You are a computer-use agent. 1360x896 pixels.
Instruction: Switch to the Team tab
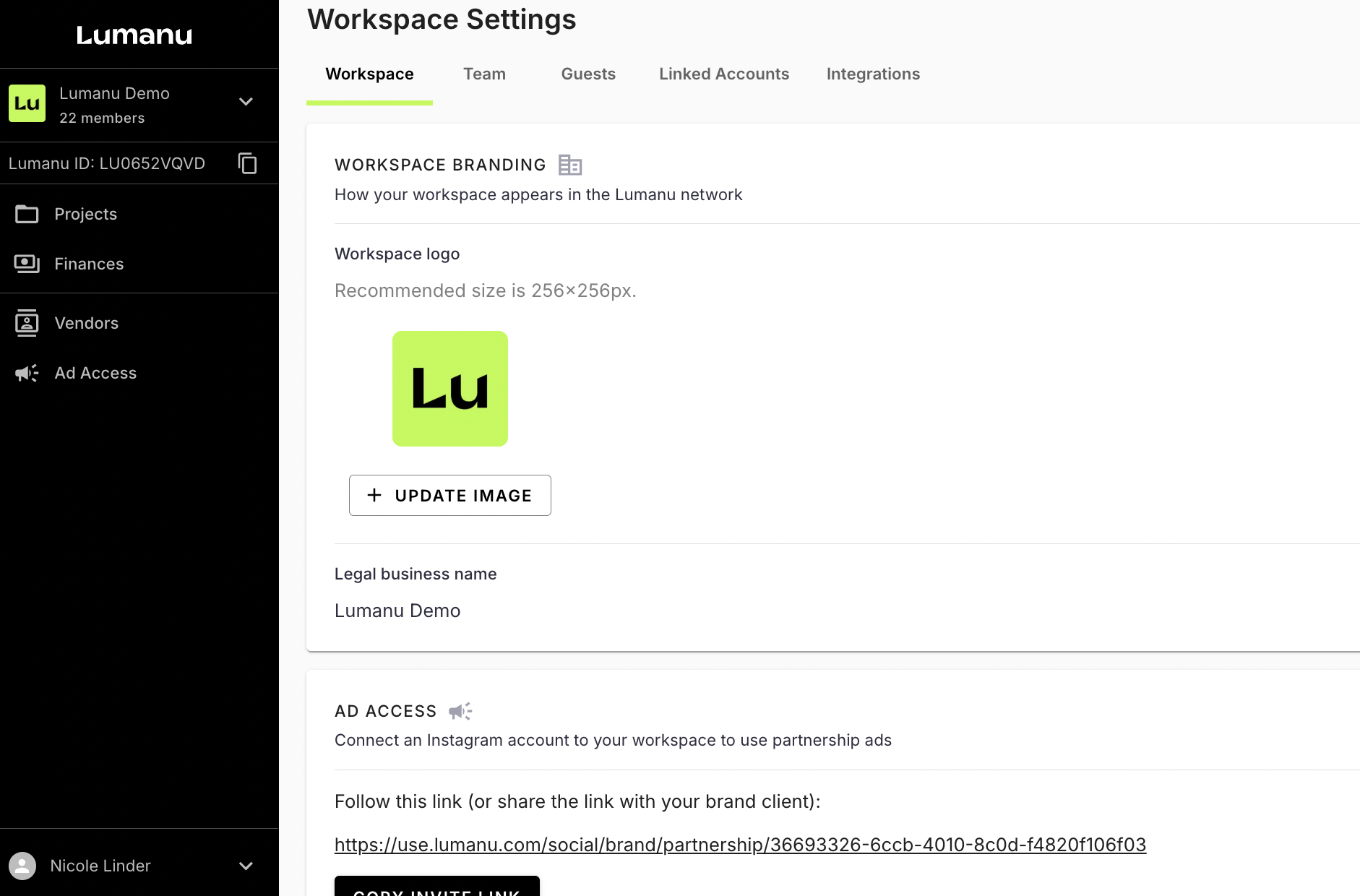coord(484,74)
